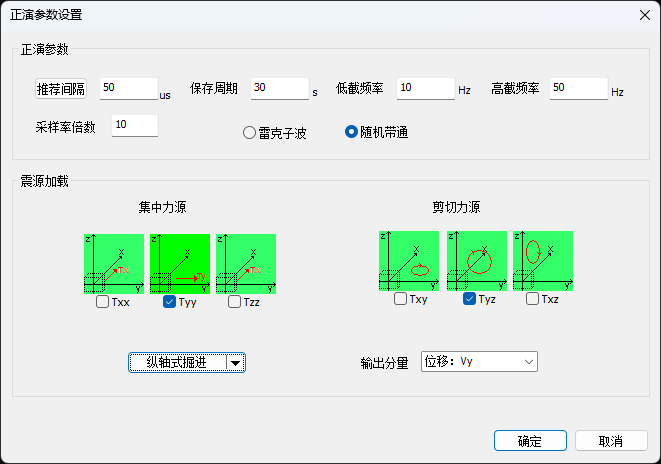Click the 保存周期 input field
Viewport: 661px width, 464px height.
pyautogui.click(x=279, y=89)
